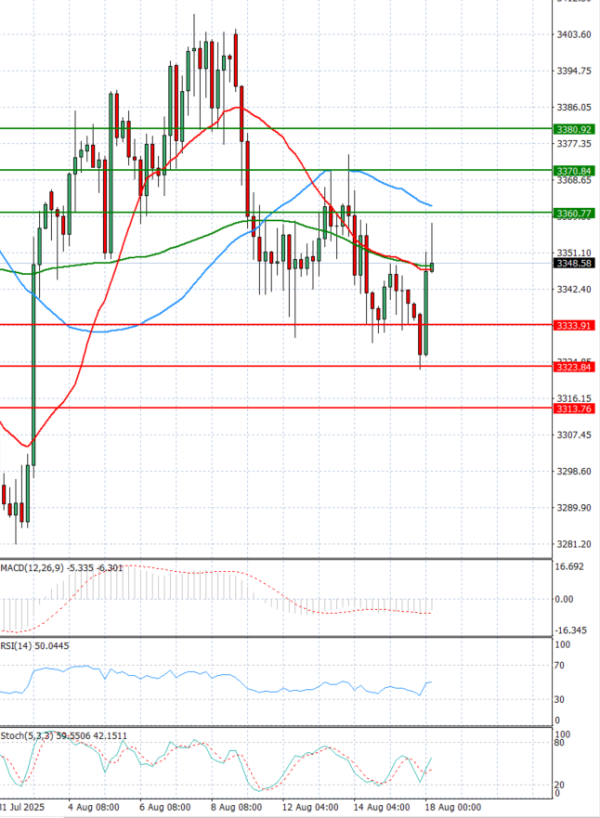Click the 3281.20 price axis value
Image resolution: width=600 pixels, height=818 pixels.
pyautogui.click(x=574, y=545)
